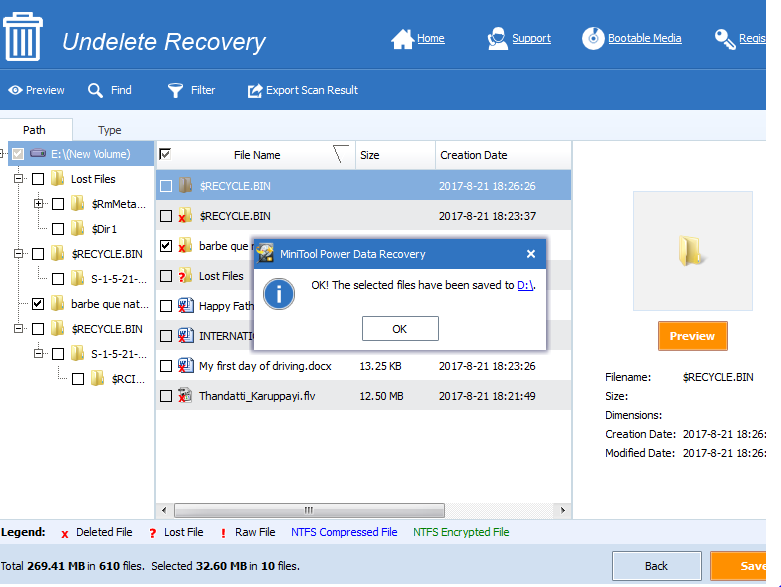Open the D:\ link in dialog
781x587 pixels.
click(525, 285)
